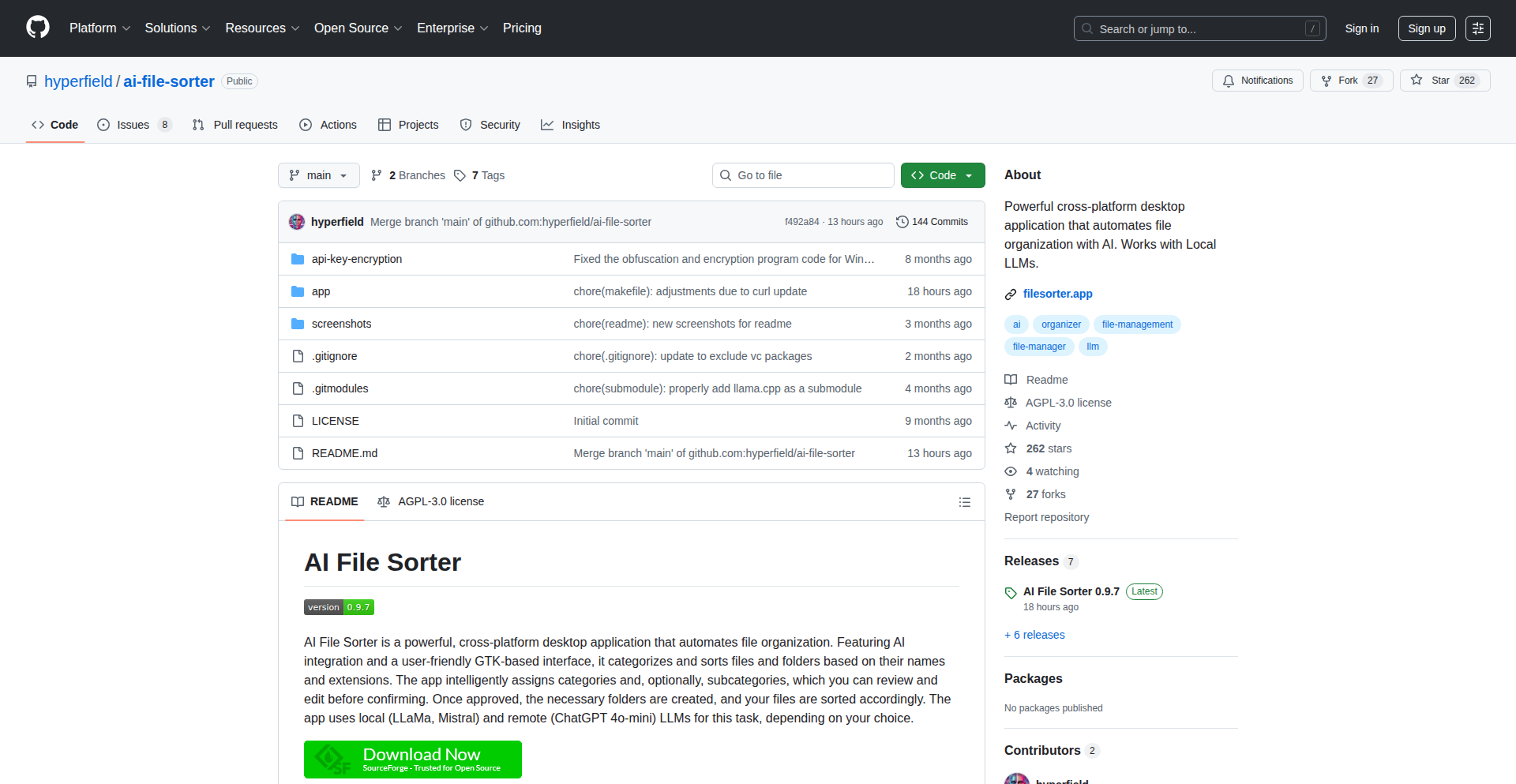Click the tag icon beside AI File Sorter 0.9.7
This screenshot has width=1516, height=784.
(x=1011, y=593)
